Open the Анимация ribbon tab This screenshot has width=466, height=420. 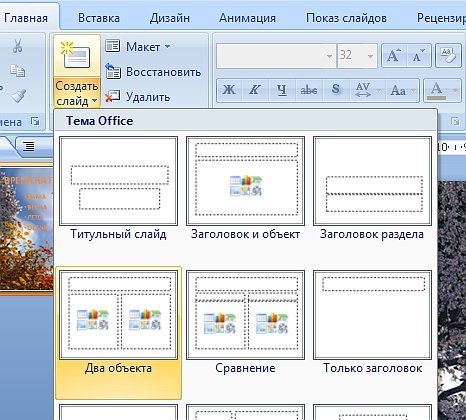(x=247, y=18)
